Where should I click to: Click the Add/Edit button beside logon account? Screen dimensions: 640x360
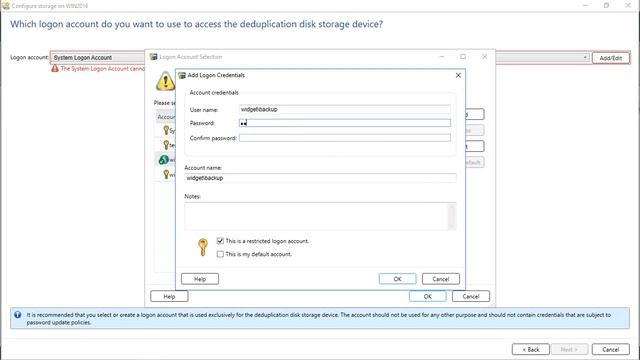click(611, 58)
